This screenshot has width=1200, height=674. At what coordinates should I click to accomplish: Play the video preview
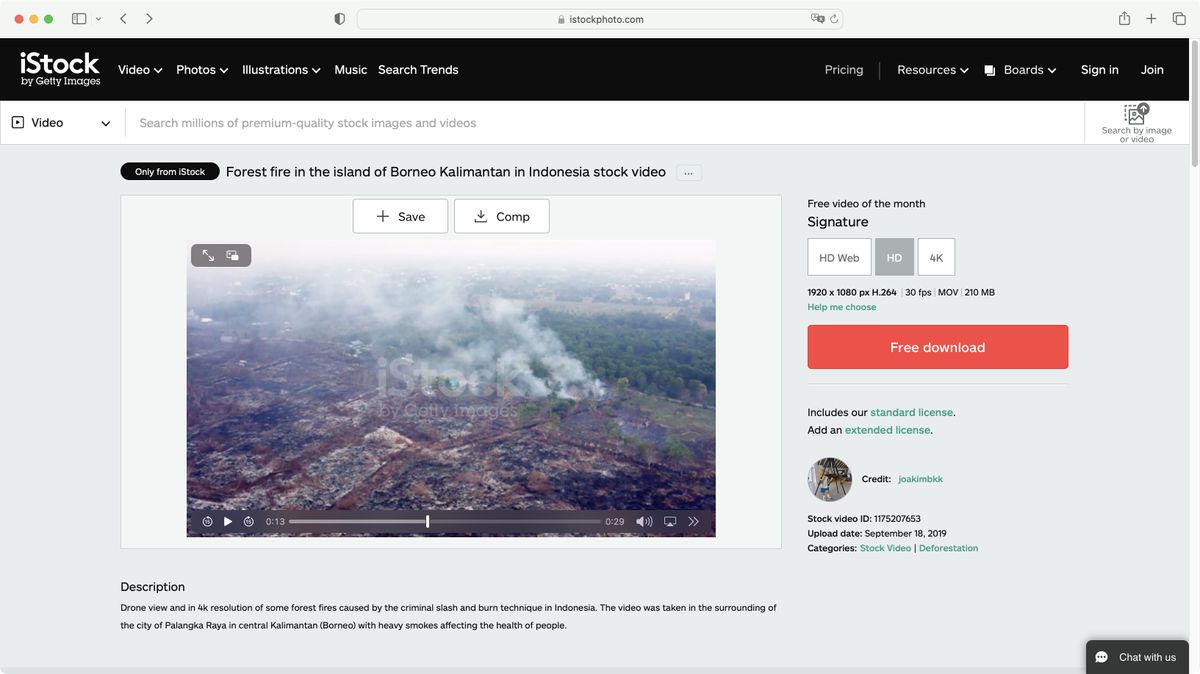tap(228, 521)
